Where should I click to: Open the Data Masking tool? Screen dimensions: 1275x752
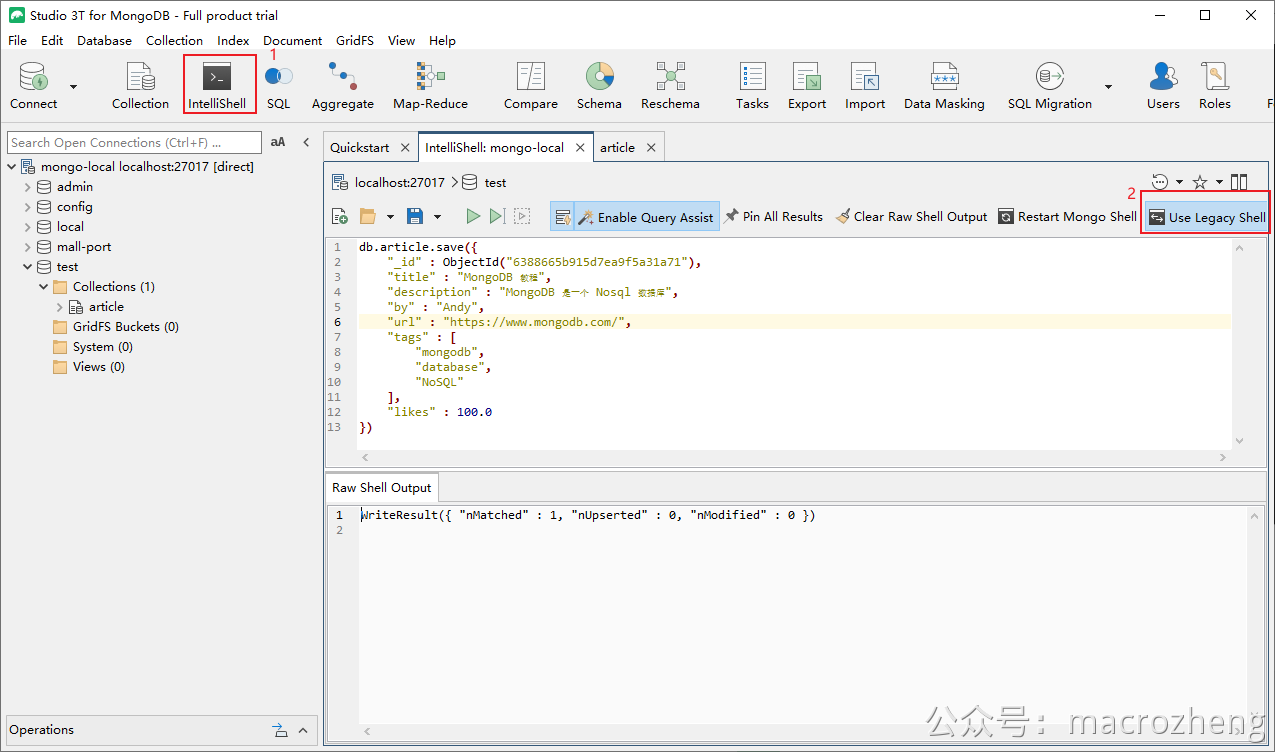pos(944,85)
